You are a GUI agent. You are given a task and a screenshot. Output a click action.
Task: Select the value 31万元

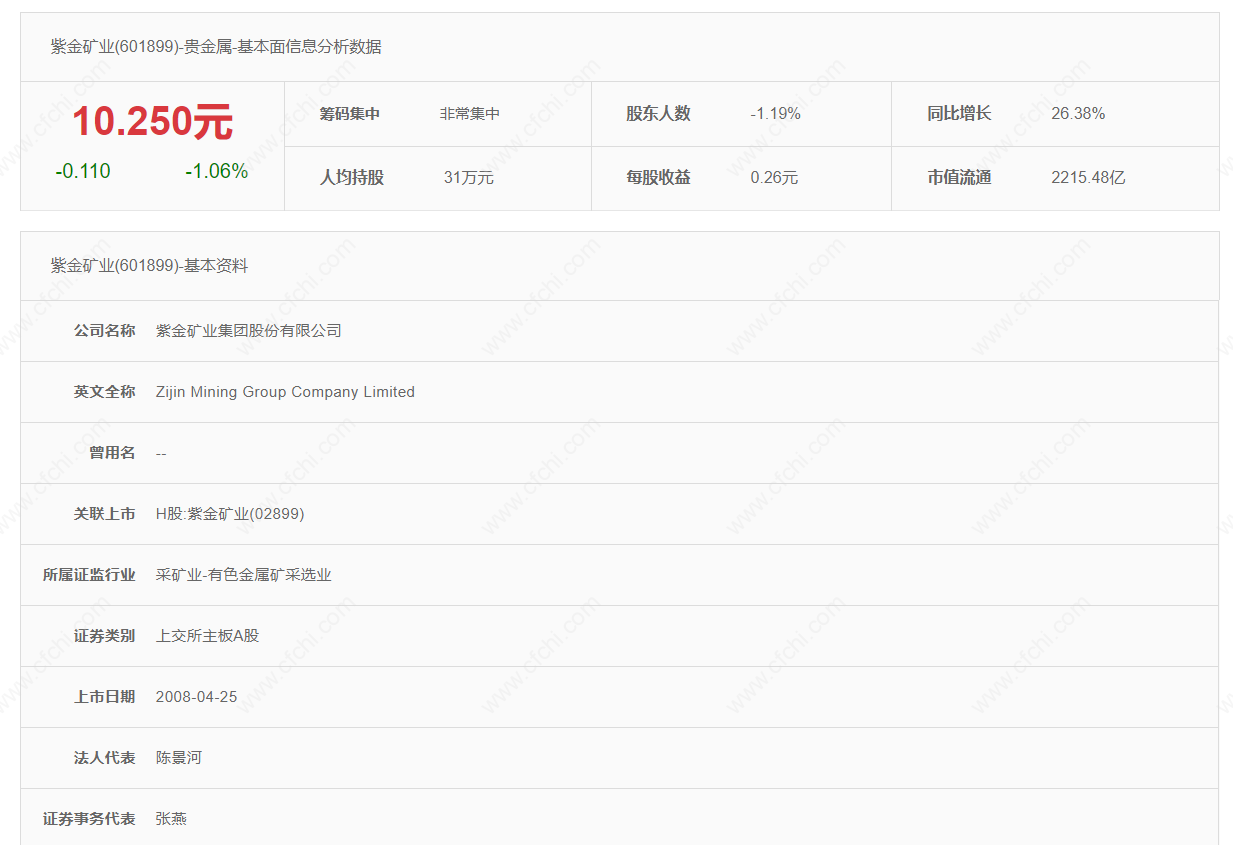pyautogui.click(x=469, y=178)
